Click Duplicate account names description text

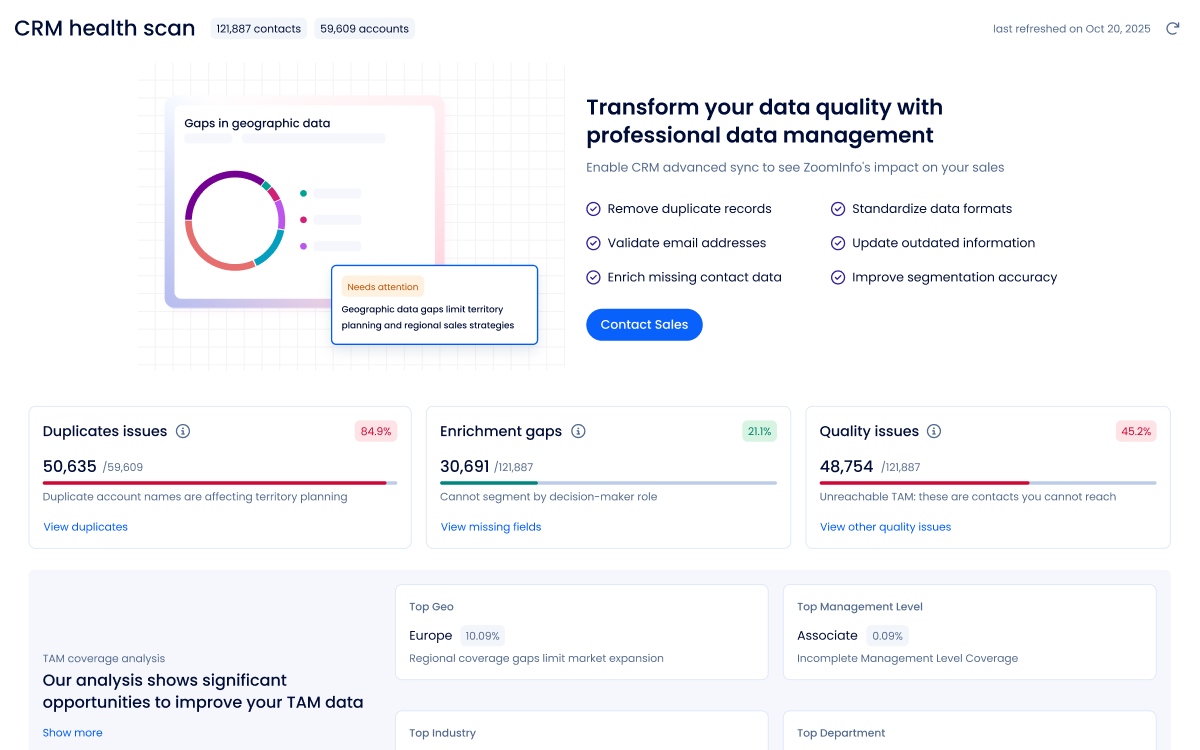pos(195,496)
